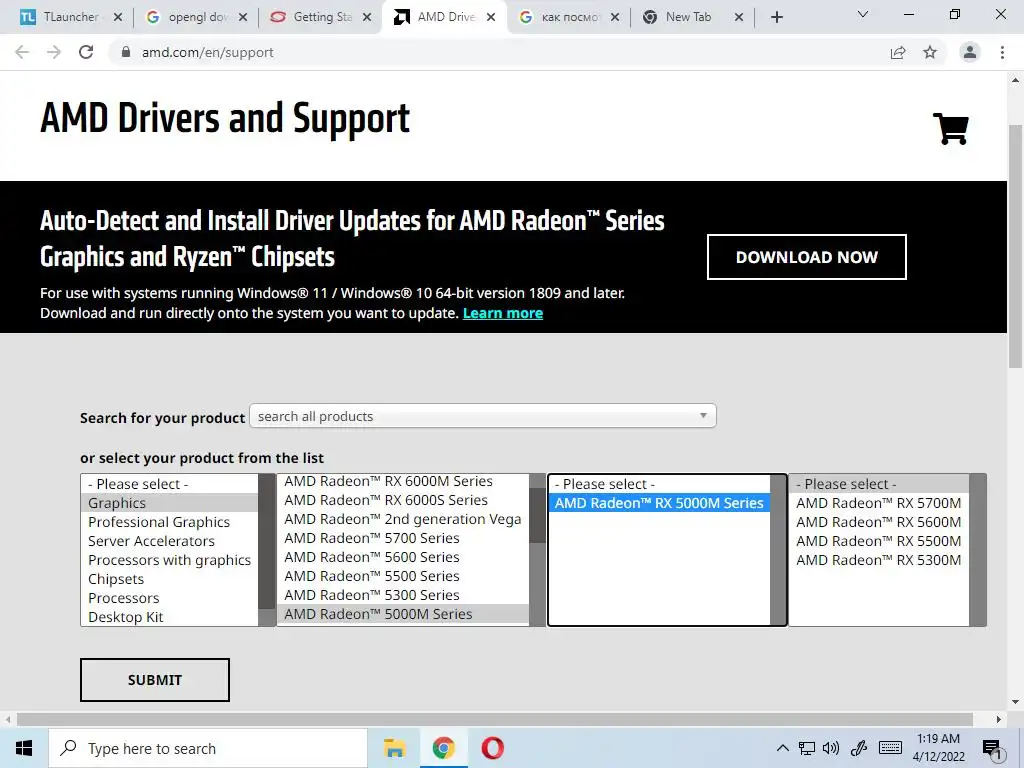1024x768 pixels.
Task: Select AMD Radeon RX 5700M
Action: coord(879,503)
